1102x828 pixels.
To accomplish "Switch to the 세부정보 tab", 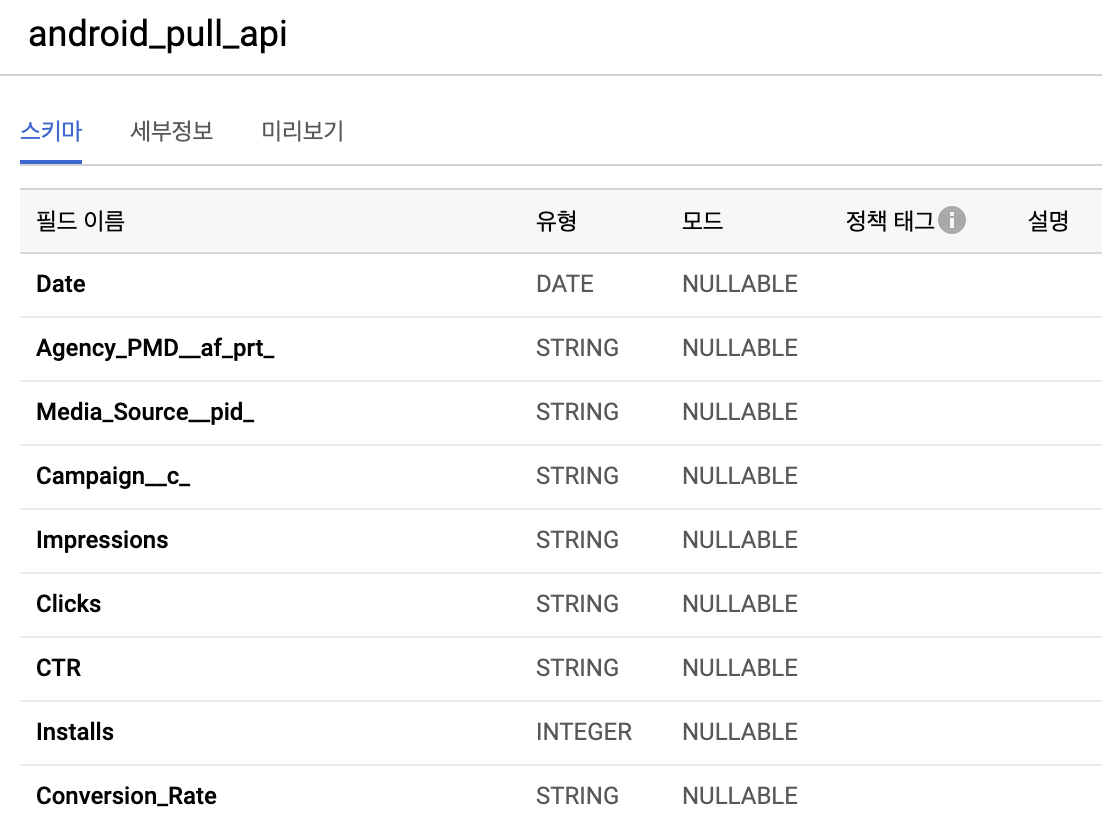I will pos(170,131).
